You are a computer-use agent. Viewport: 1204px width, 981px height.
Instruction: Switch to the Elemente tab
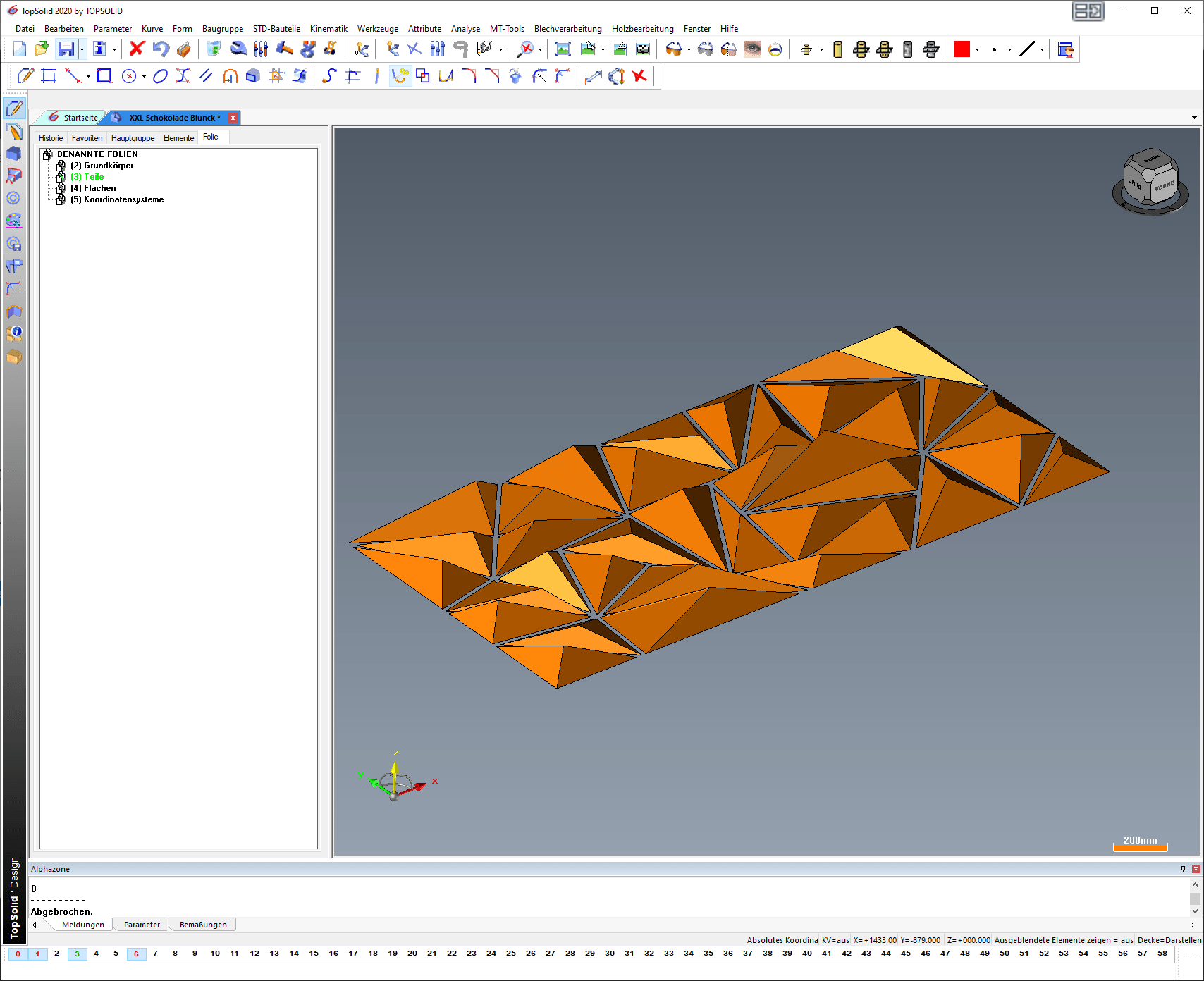click(x=178, y=138)
